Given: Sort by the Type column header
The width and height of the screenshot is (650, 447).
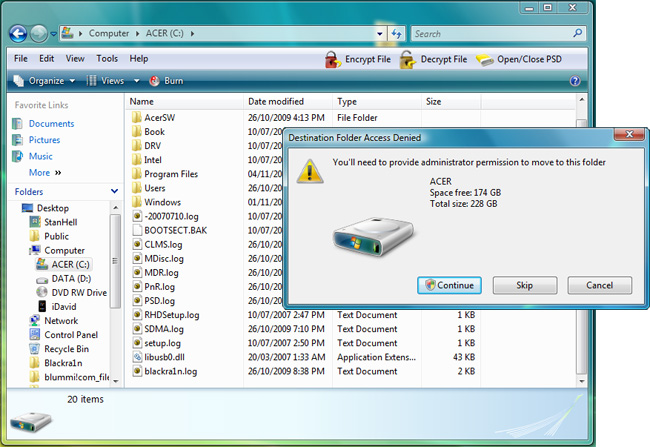Looking at the screenshot, I should (x=377, y=102).
